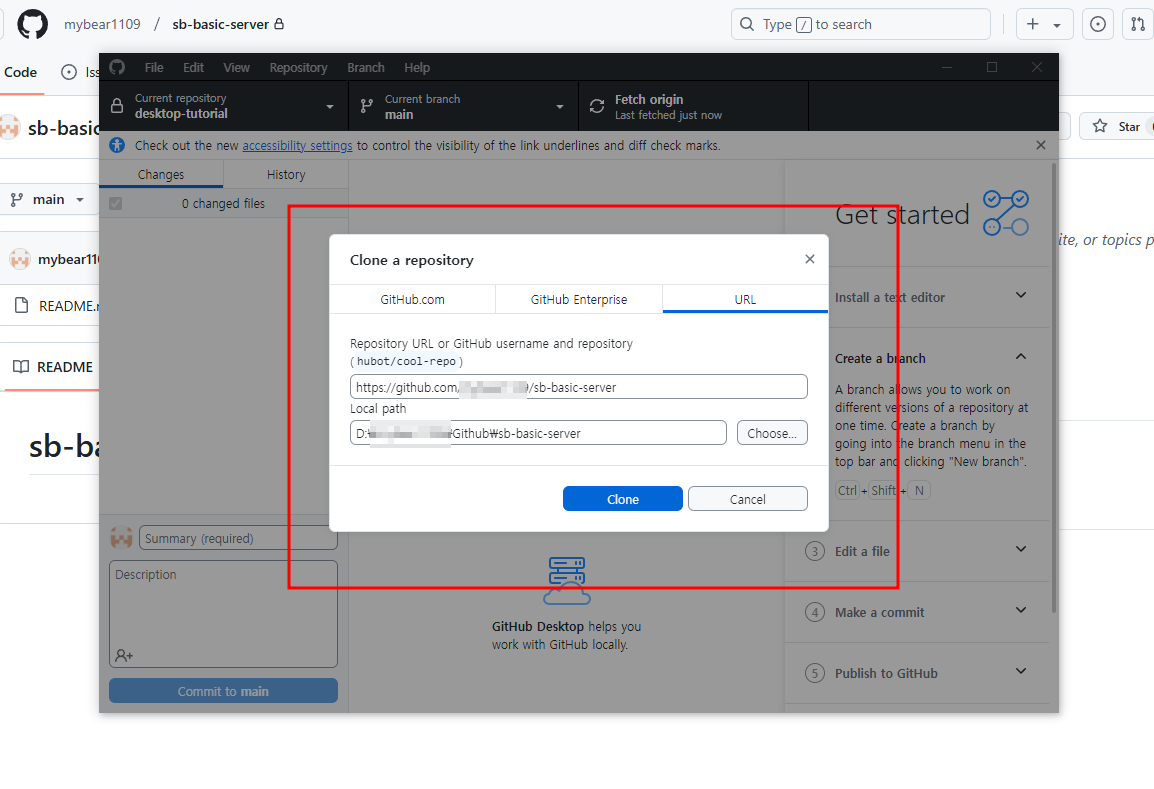The width and height of the screenshot is (1154, 789).
Task: Open the Edit menu in GitHub Desktop
Action: pos(194,67)
